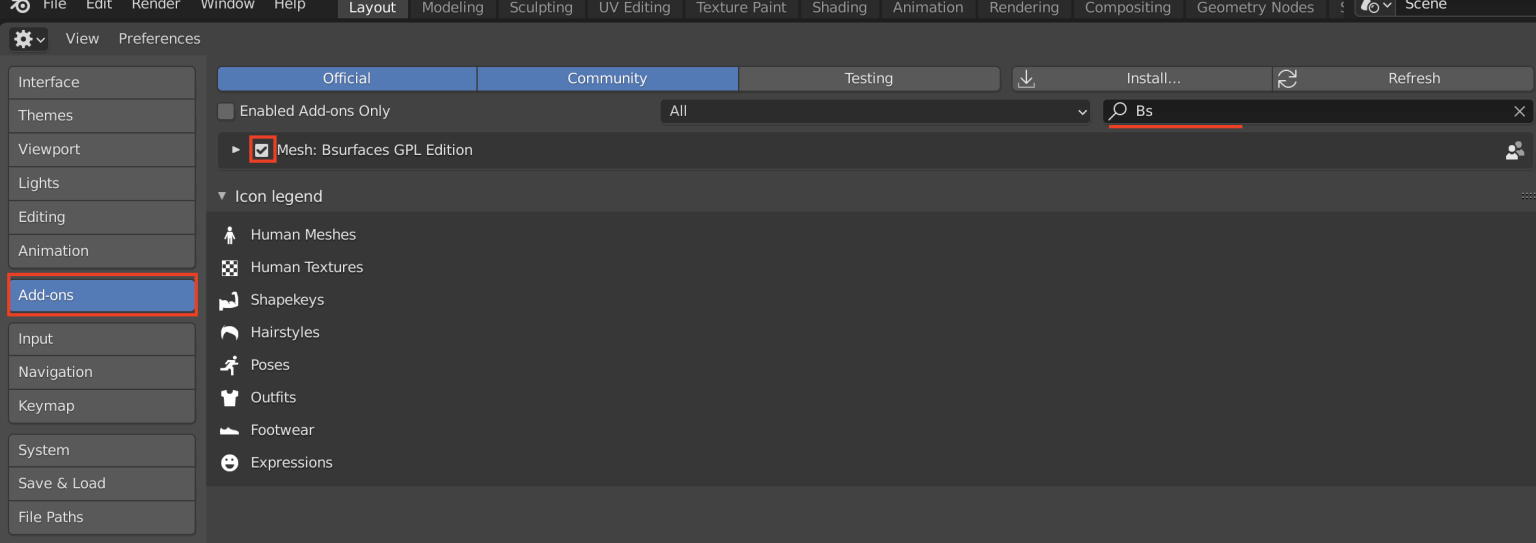This screenshot has height=543, width=1536.
Task: Click the Human Textures checkerboard icon
Action: click(230, 268)
